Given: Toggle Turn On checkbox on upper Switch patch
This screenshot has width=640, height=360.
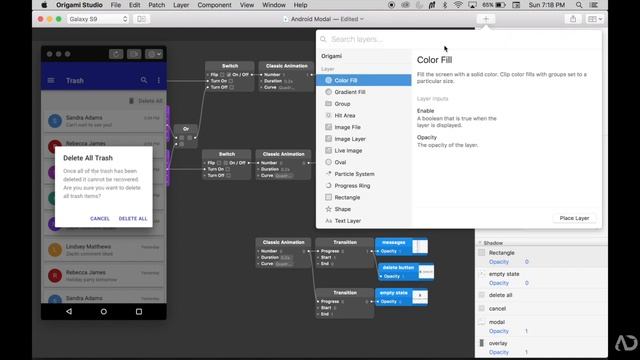Looking at the screenshot, I should click(x=231, y=81).
